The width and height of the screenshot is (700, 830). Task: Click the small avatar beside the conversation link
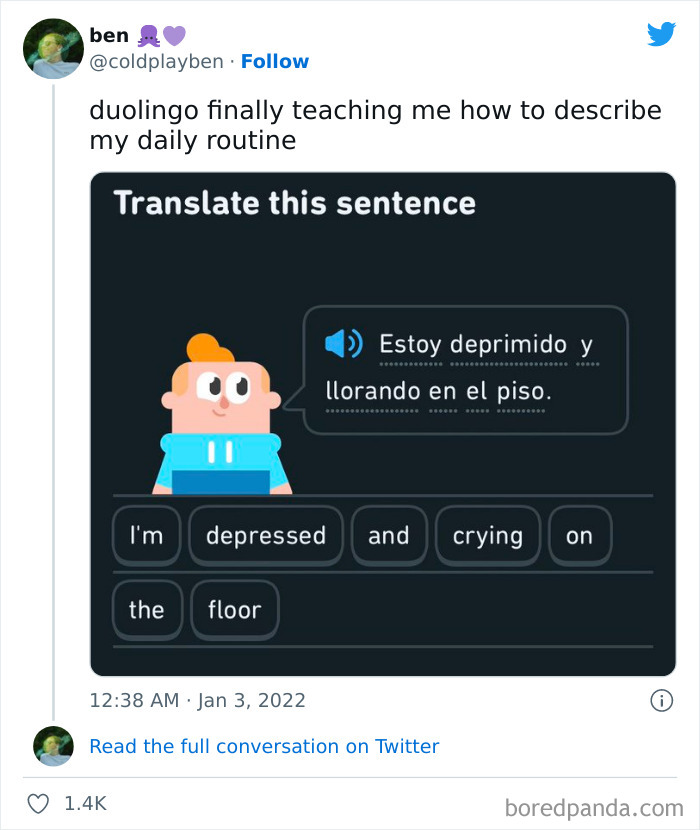52,746
